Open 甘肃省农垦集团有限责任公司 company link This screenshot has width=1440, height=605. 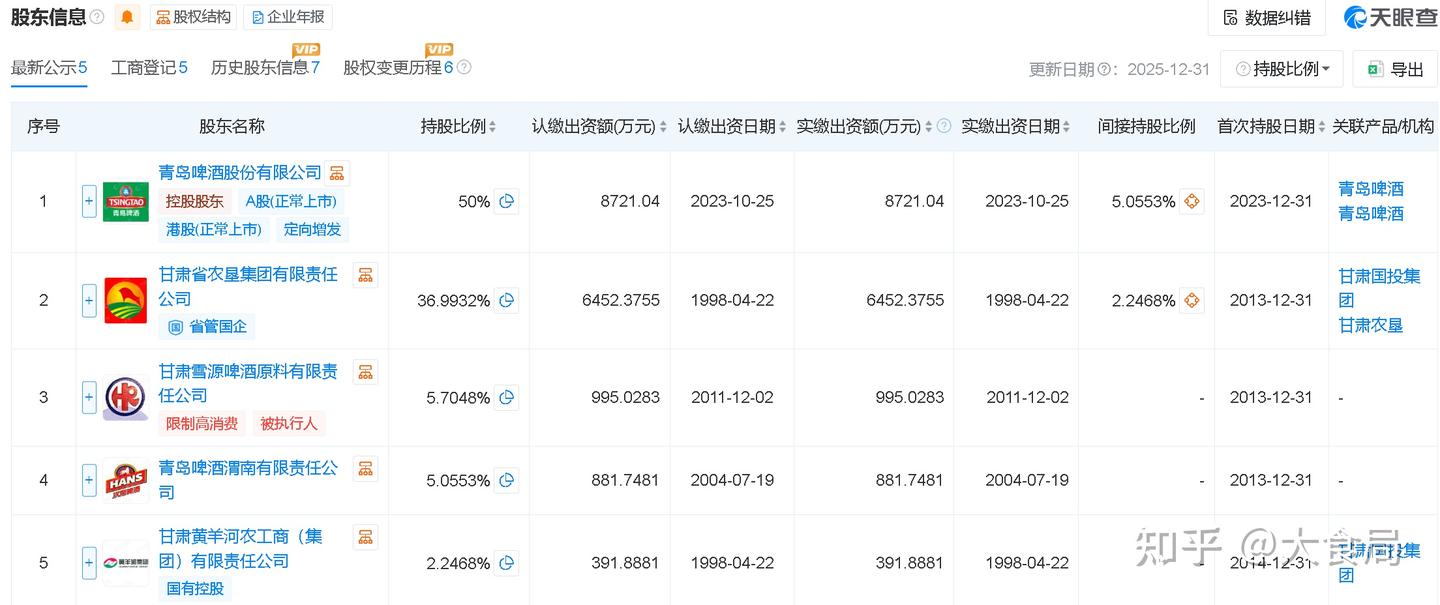248,286
